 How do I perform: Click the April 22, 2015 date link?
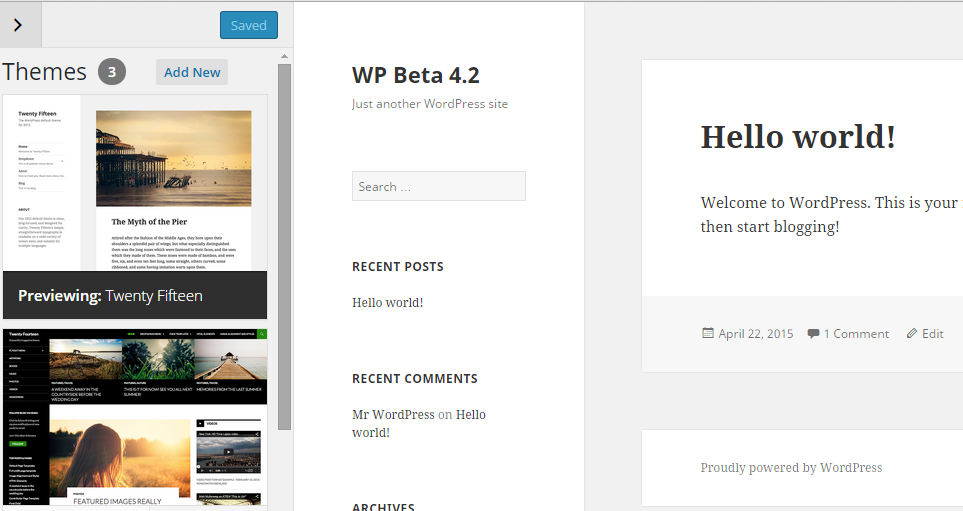[x=755, y=334]
